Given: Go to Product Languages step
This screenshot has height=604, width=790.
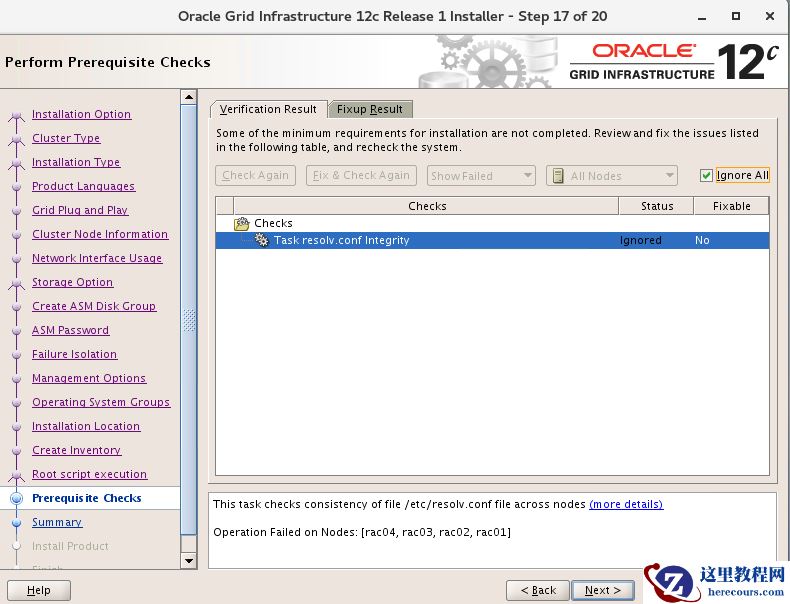Looking at the screenshot, I should [84, 186].
